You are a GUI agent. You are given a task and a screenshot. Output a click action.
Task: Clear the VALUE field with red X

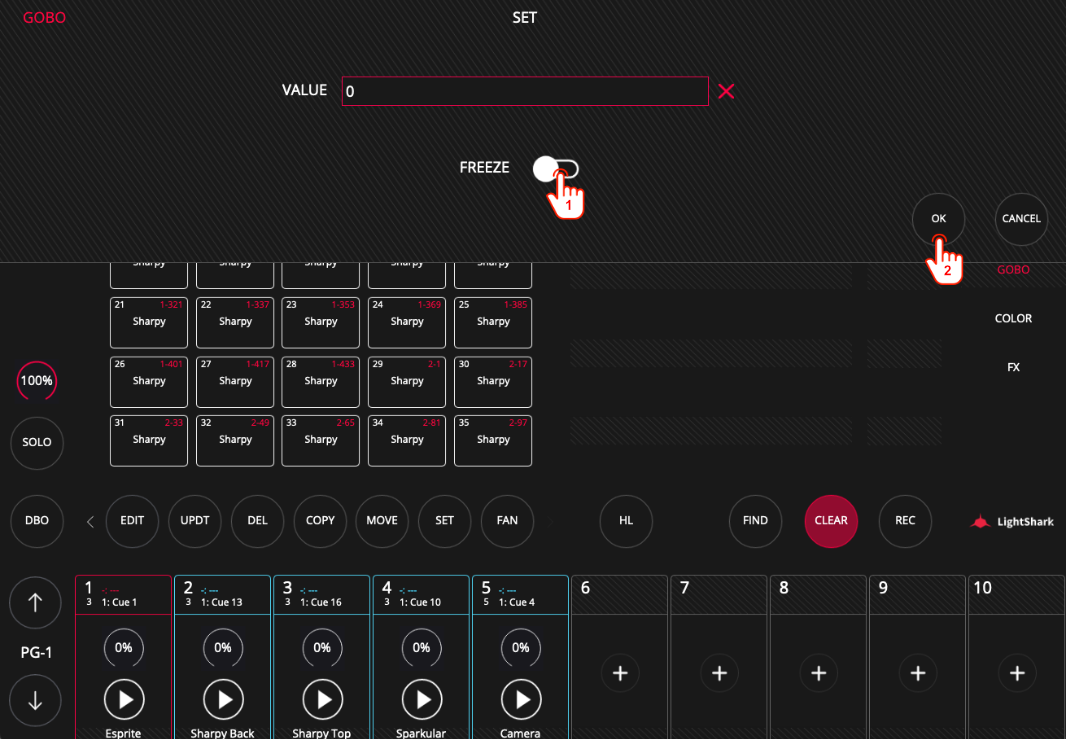coord(726,91)
